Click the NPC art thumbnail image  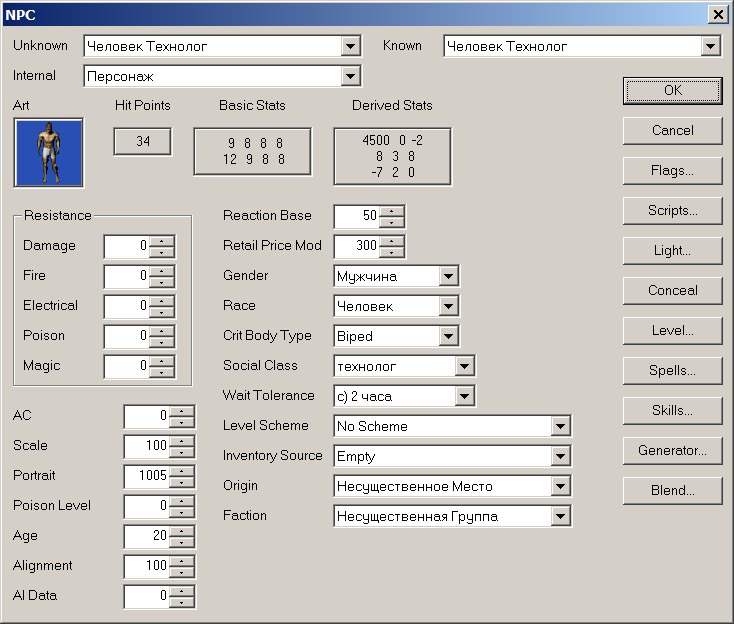point(49,152)
